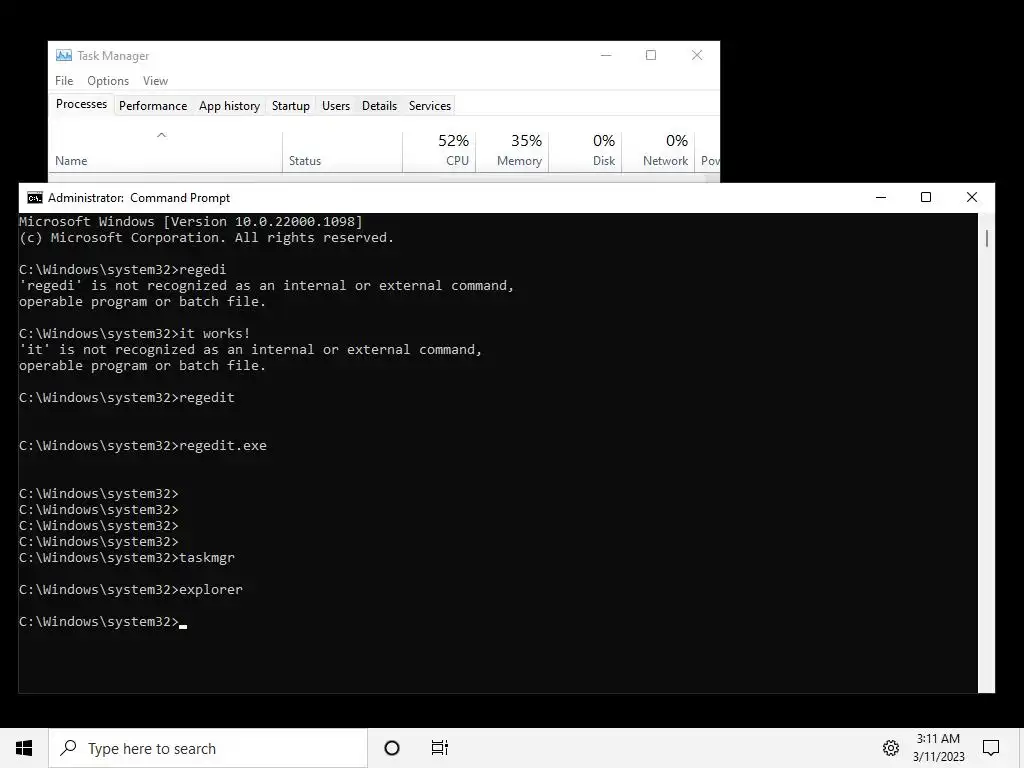Open the File menu in Task Manager
Screen dimensions: 1024x768
tap(64, 80)
